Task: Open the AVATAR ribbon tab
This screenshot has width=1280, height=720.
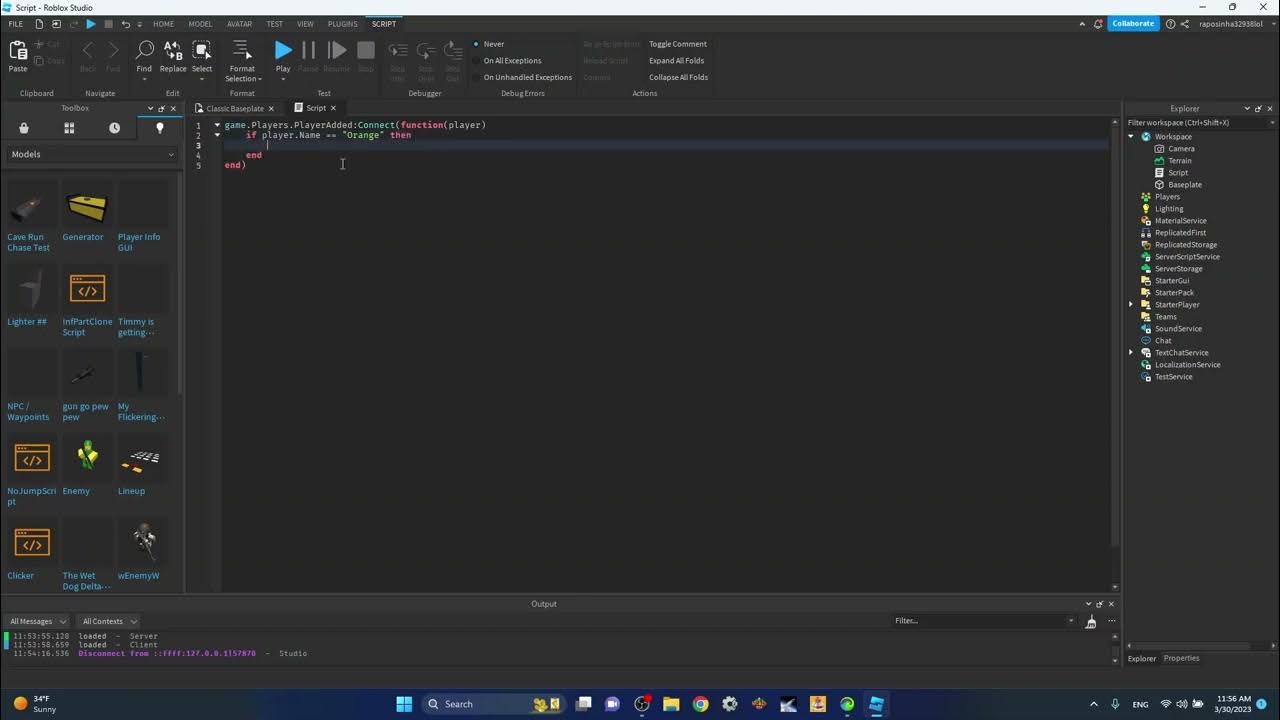Action: click(x=239, y=24)
